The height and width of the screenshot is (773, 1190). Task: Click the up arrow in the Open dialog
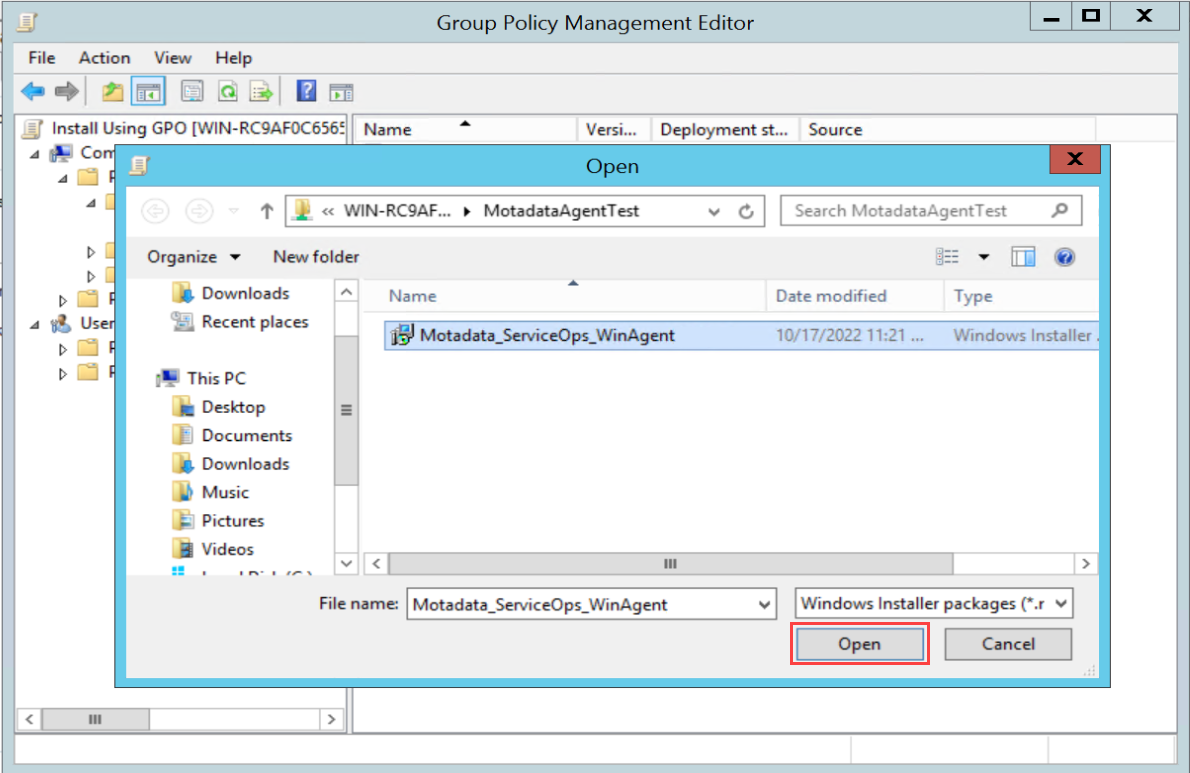point(266,211)
